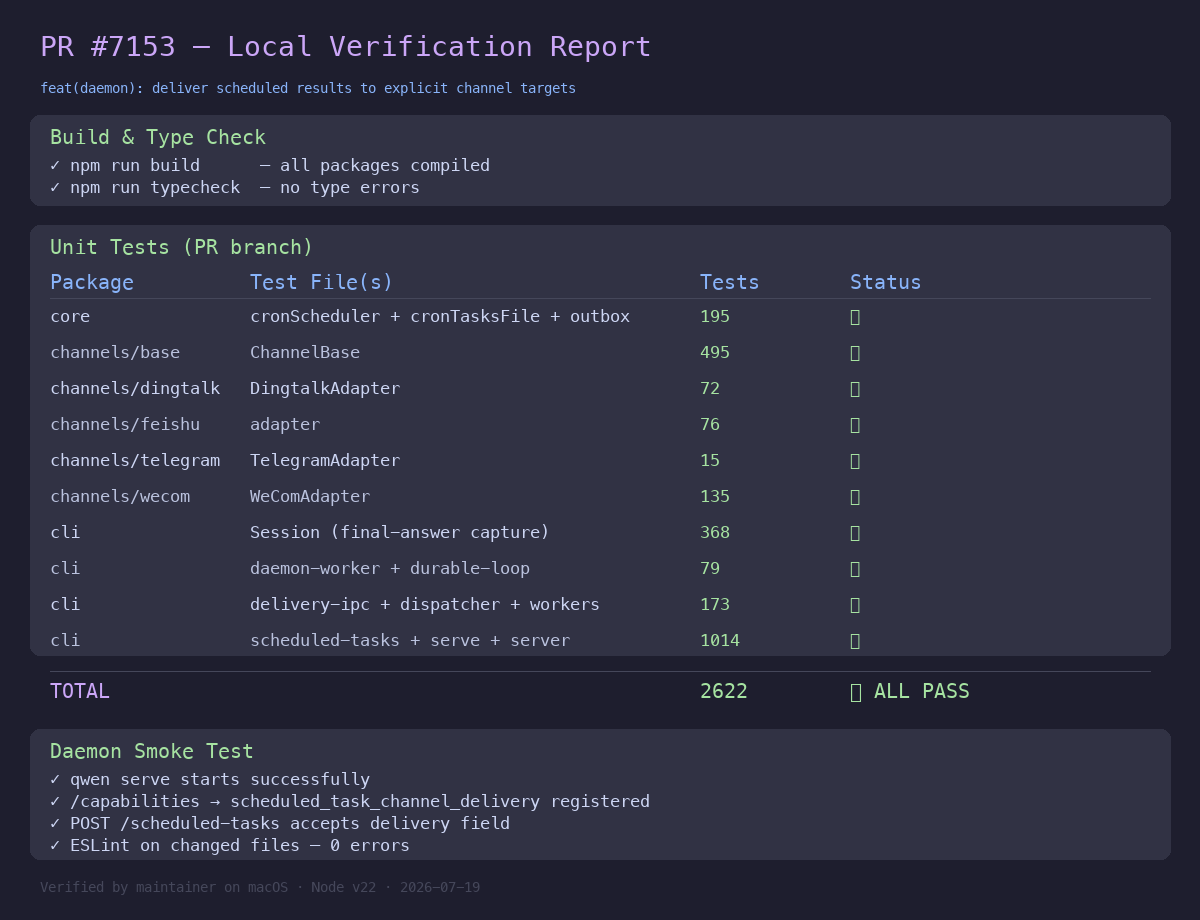Click the 76 tests value

pos(710,424)
